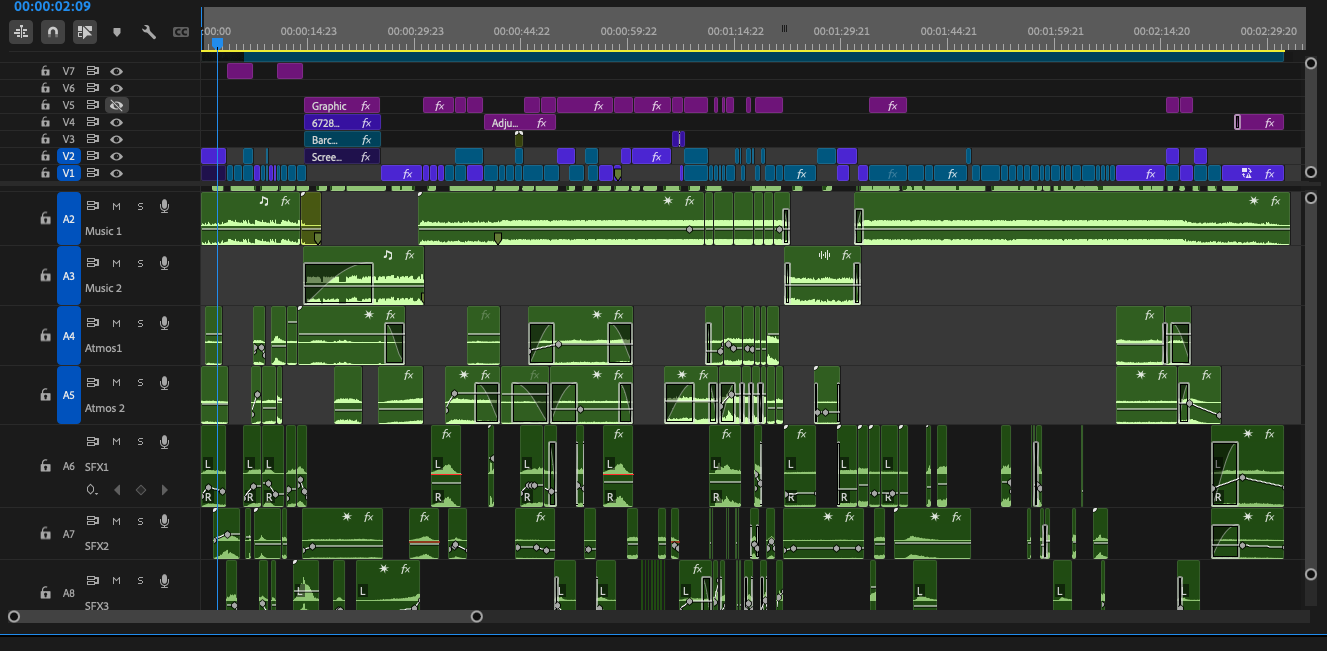Open Timeline Display Settings wrench menu
Screen dimensions: 1327x651
[x=149, y=32]
